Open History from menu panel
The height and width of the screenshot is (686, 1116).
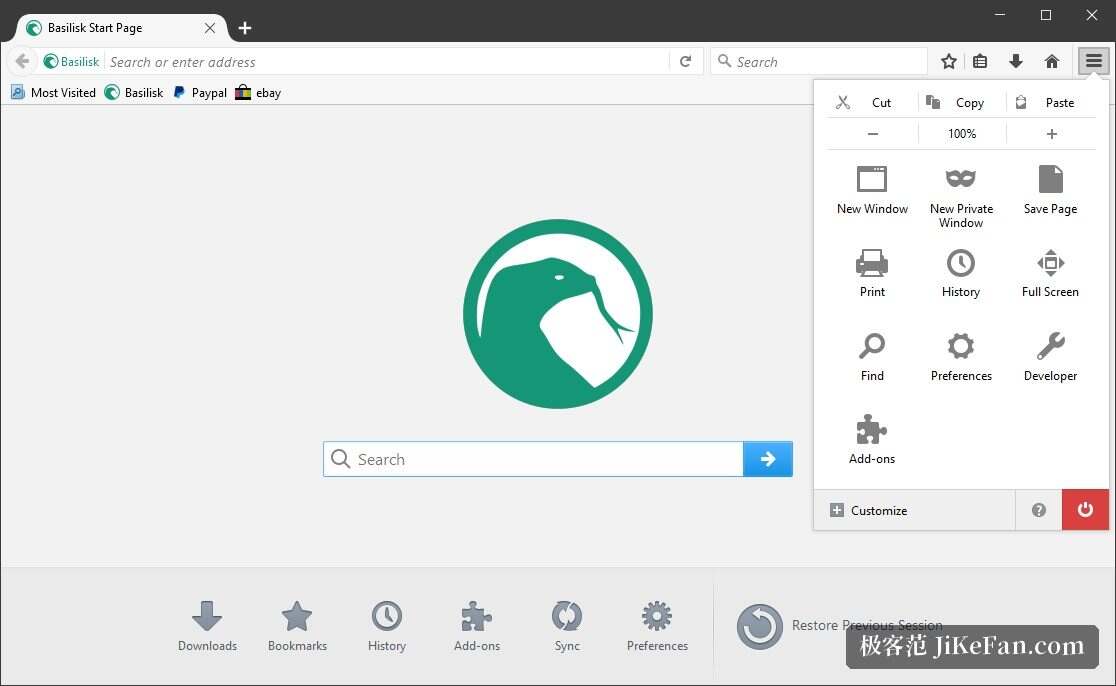[961, 273]
